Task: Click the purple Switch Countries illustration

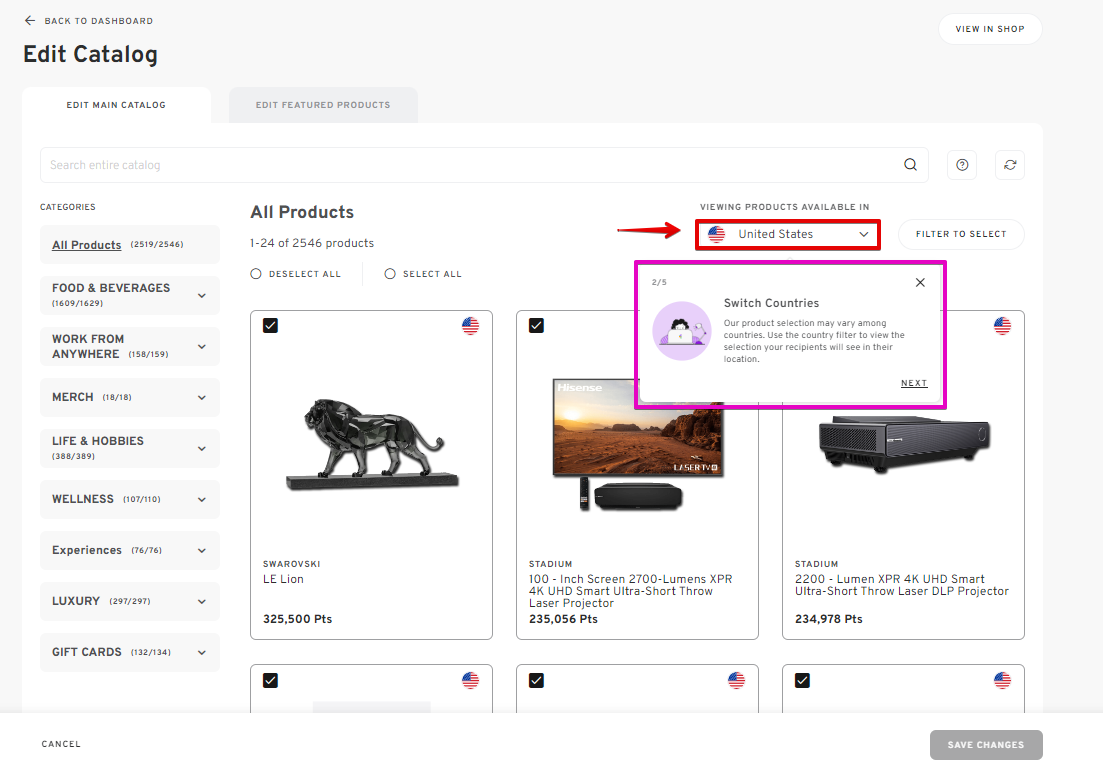Action: tap(681, 331)
